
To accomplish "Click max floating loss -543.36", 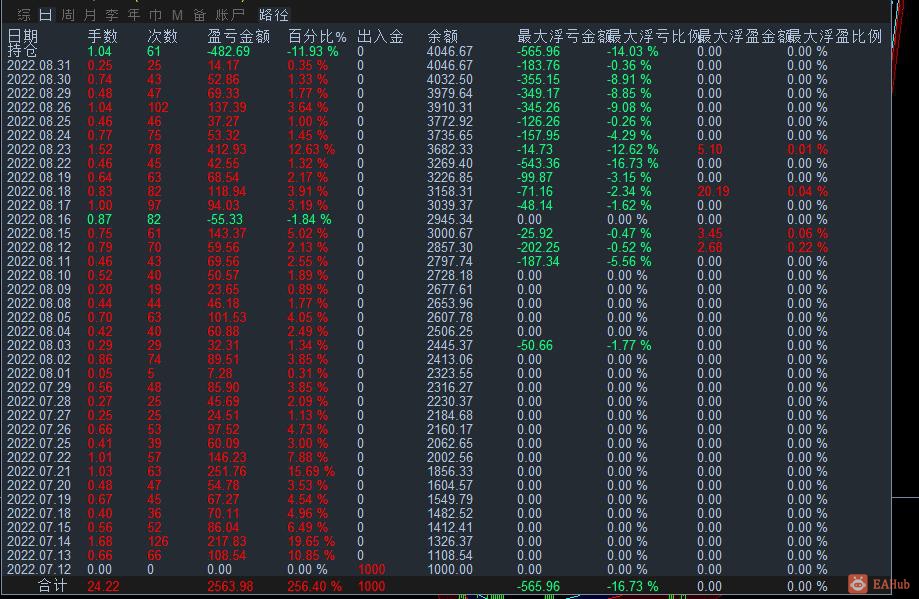I will click(x=538, y=164).
